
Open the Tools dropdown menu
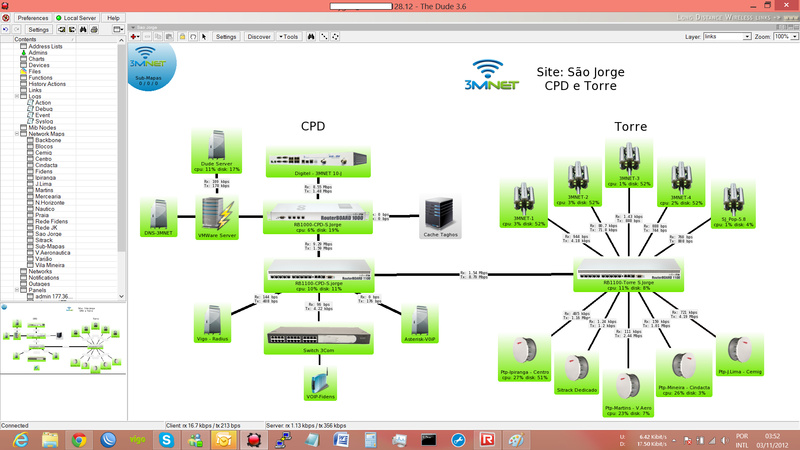pyautogui.click(x=289, y=37)
